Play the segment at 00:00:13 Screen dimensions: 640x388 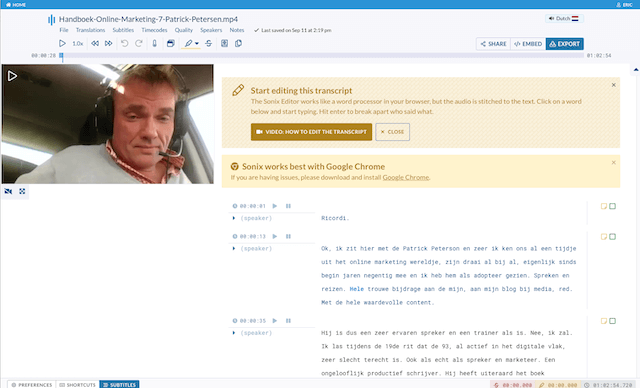275,236
